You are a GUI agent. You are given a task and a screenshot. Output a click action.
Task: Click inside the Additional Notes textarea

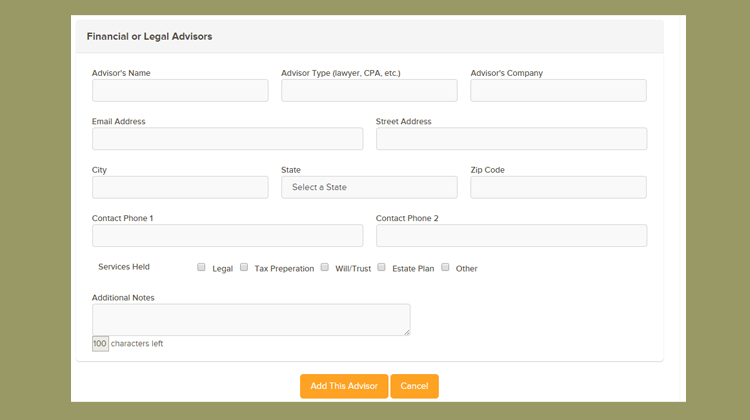[250, 319]
